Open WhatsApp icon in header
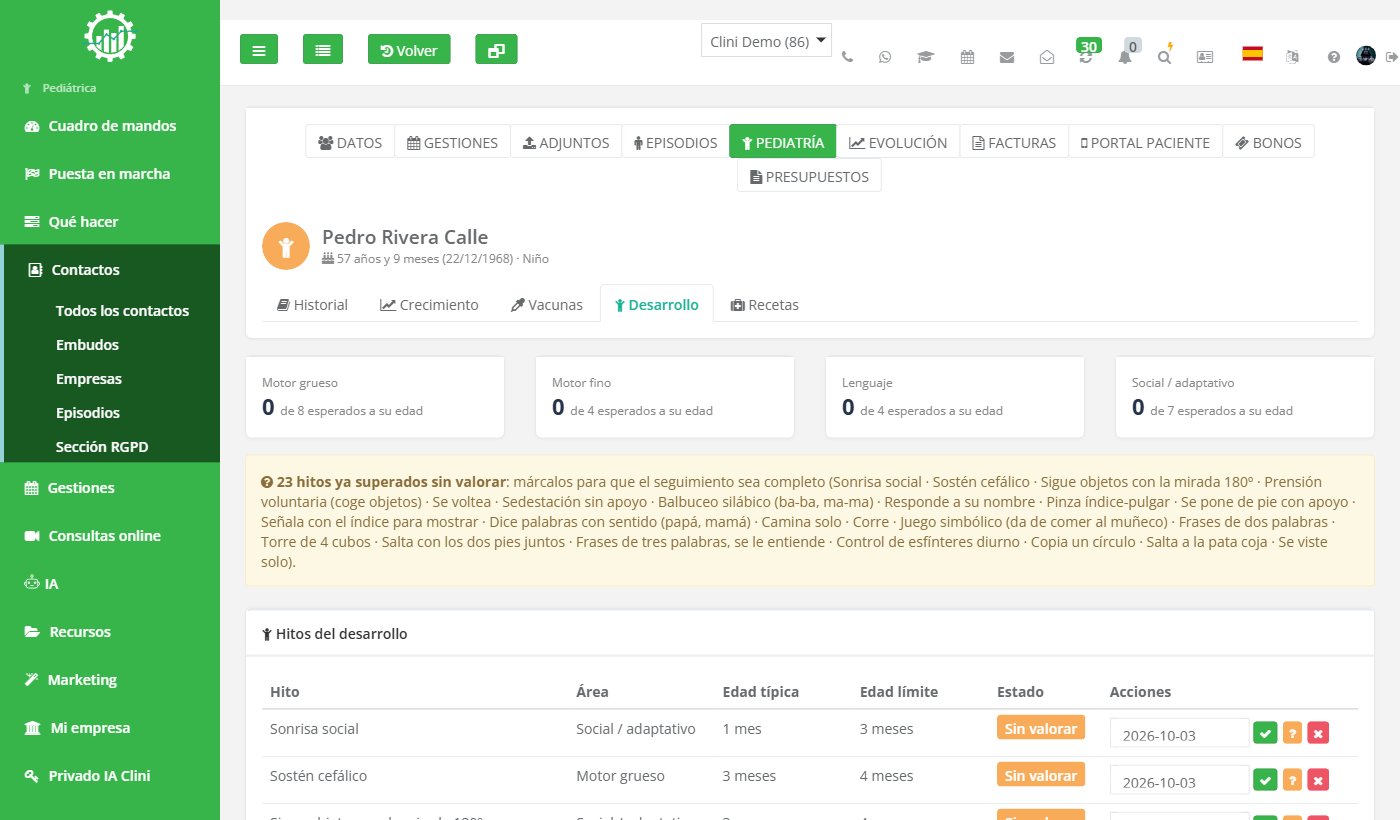Image resolution: width=1400 pixels, height=820 pixels. 885,57
